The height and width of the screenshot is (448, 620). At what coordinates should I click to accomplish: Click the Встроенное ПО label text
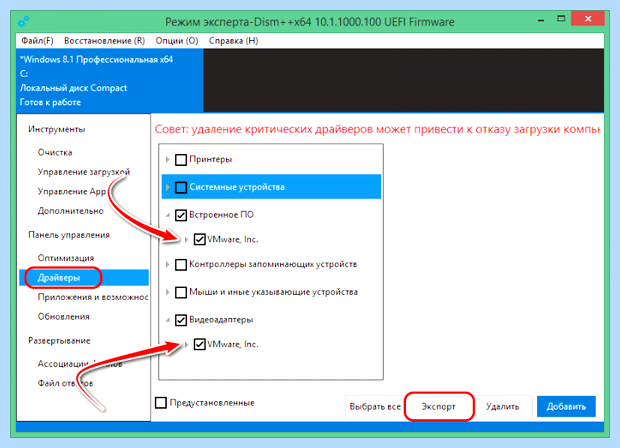point(221,215)
